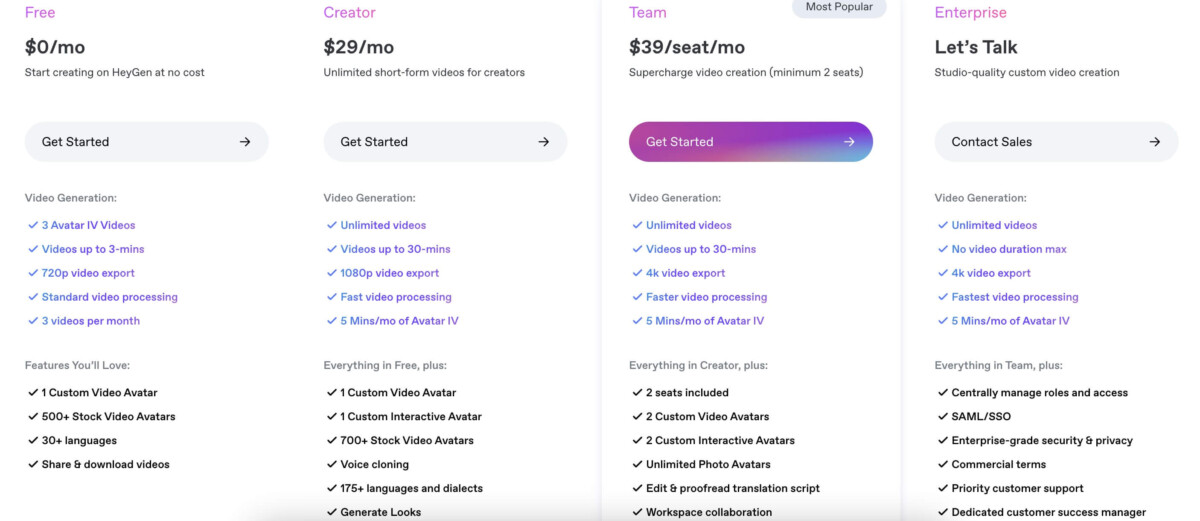Click the 1080p video export feature
This screenshot has width=1200, height=521.
click(x=390, y=273)
